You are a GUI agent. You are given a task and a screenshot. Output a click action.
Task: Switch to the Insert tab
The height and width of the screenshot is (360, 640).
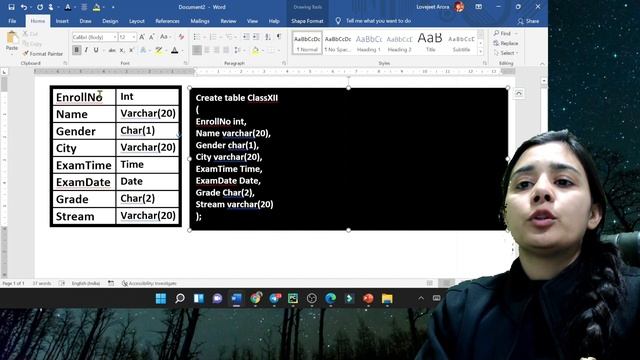click(62, 21)
